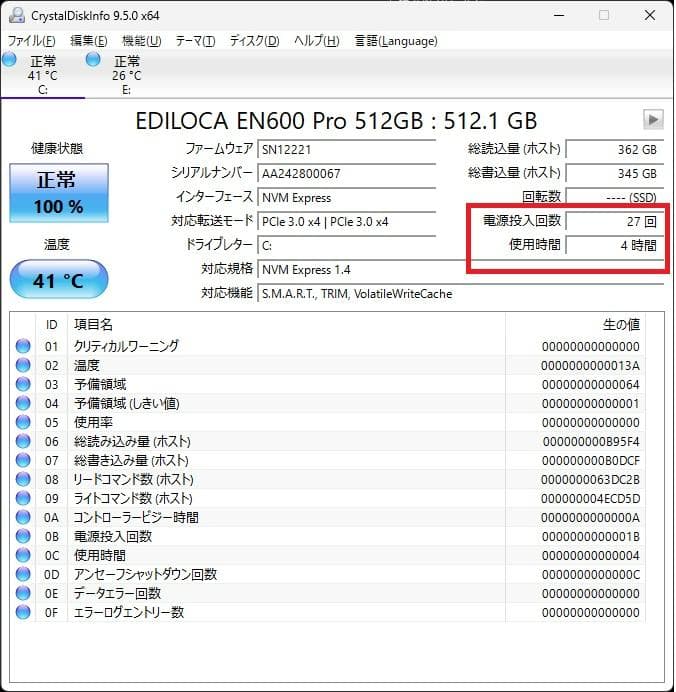
Task: Click the status circle for ID 01 クリティカルワーニング
Action: pyautogui.click(x=23, y=346)
